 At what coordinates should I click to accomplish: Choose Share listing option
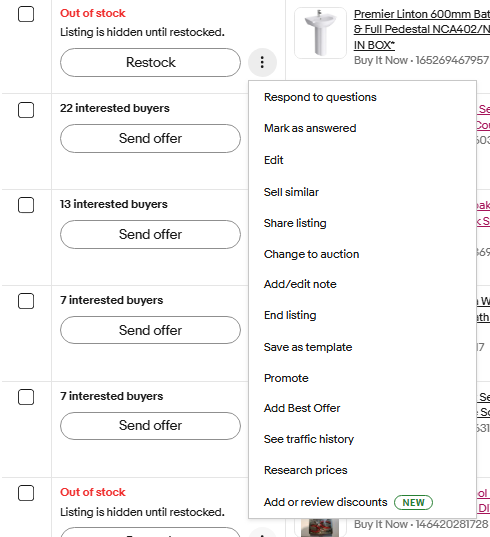[x=295, y=223]
